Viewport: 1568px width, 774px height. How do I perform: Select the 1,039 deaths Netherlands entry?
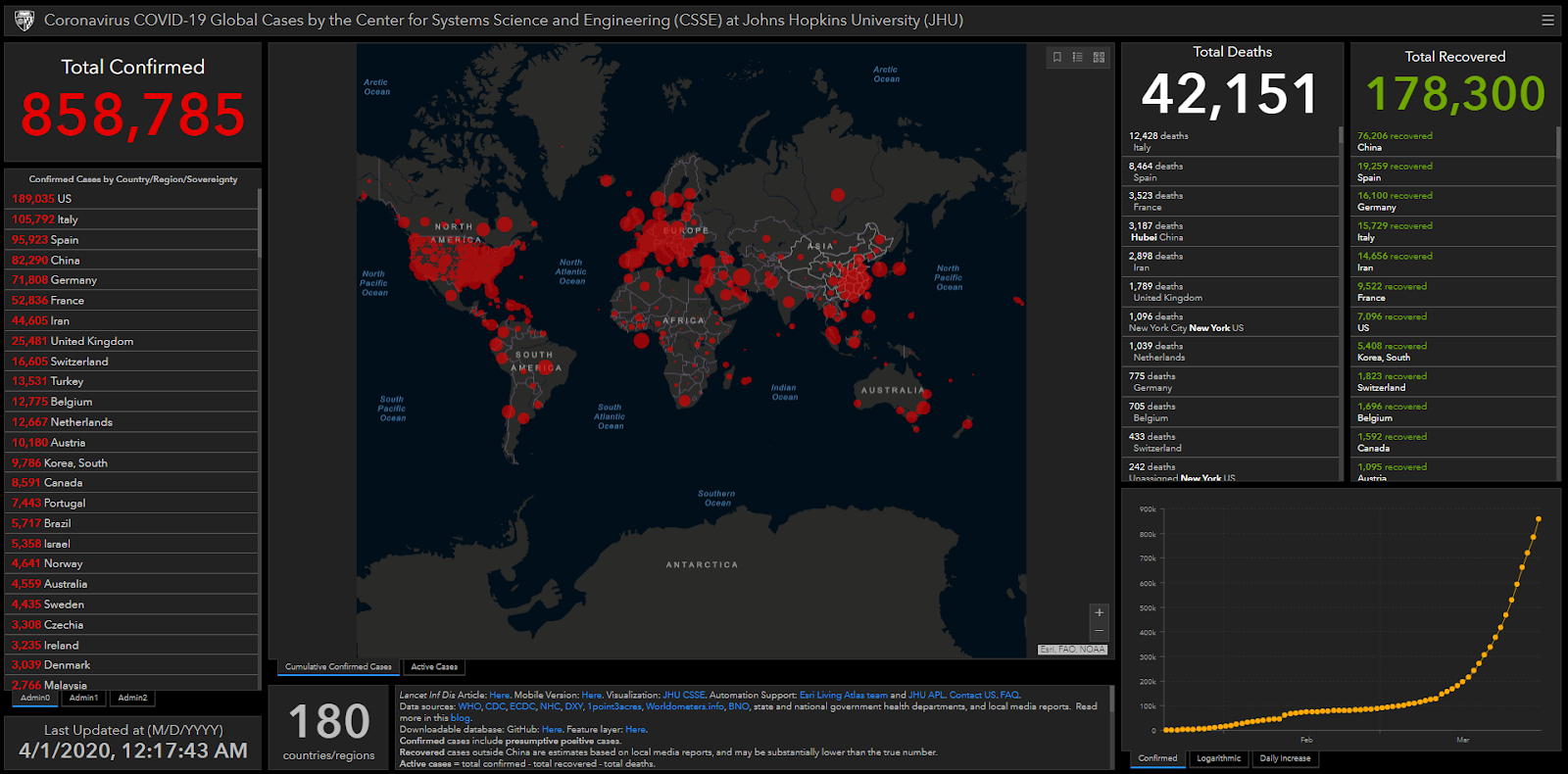1230,352
